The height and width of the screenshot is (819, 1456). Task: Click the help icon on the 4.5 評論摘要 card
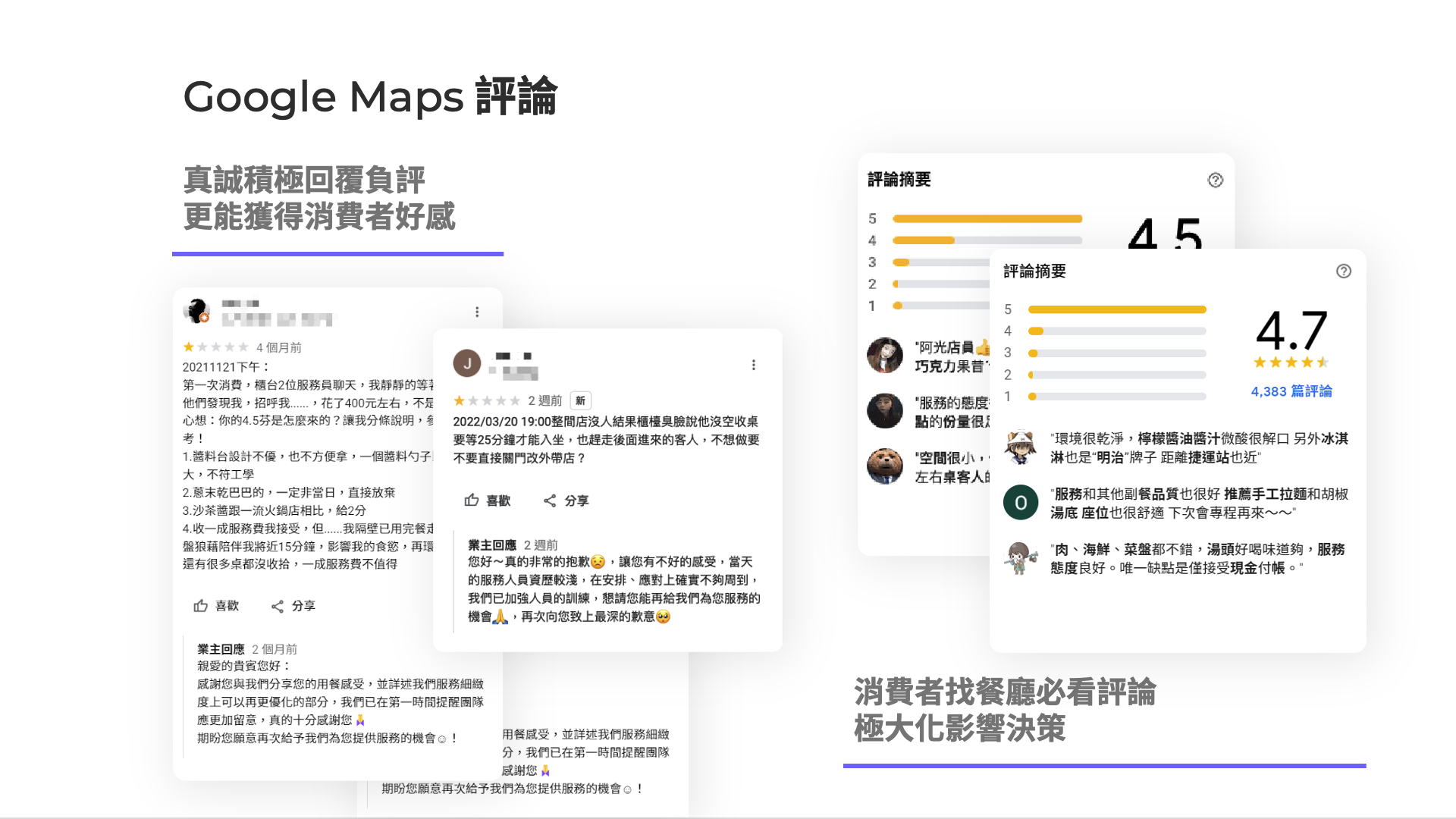[1215, 180]
